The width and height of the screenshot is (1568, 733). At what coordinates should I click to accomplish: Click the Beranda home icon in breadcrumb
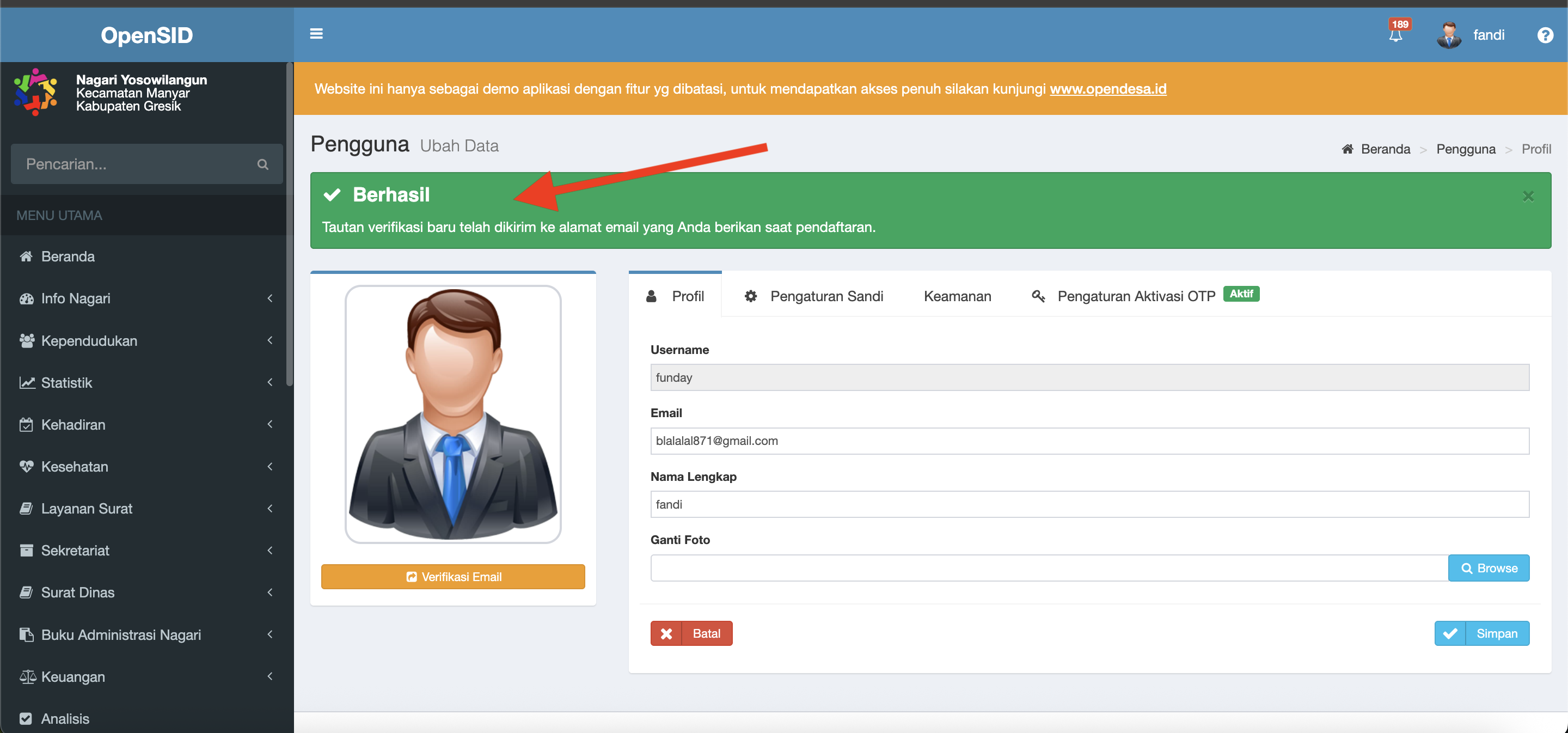click(x=1347, y=149)
